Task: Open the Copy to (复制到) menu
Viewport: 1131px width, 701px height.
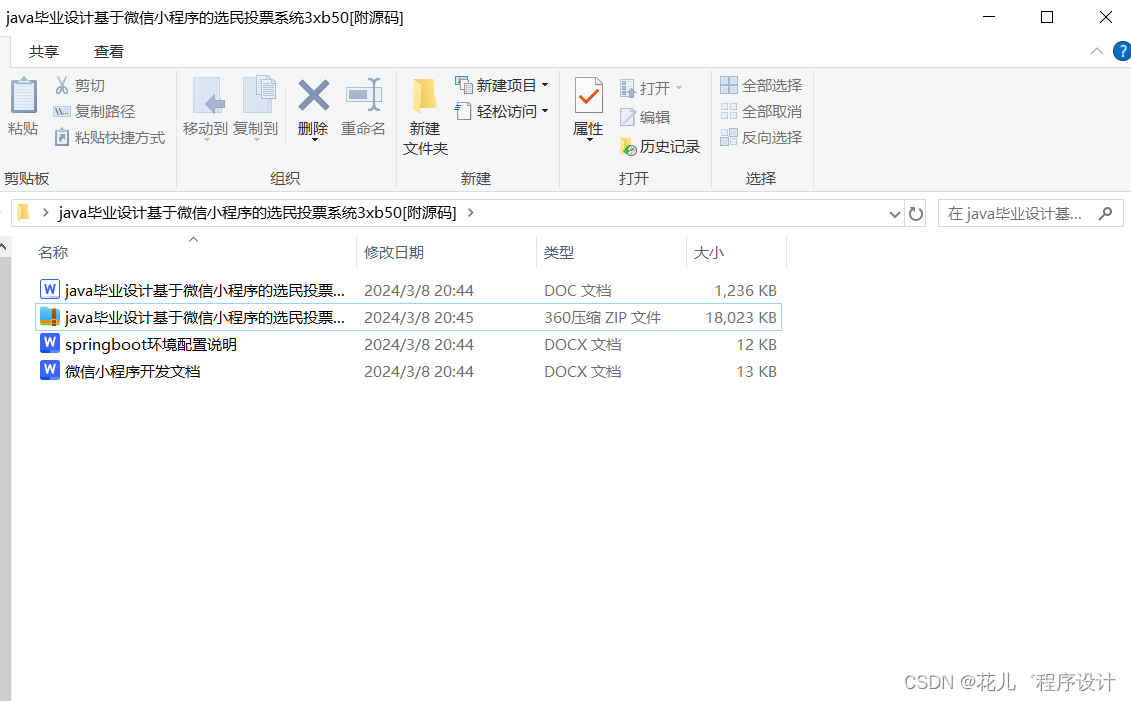Action: tap(256, 107)
